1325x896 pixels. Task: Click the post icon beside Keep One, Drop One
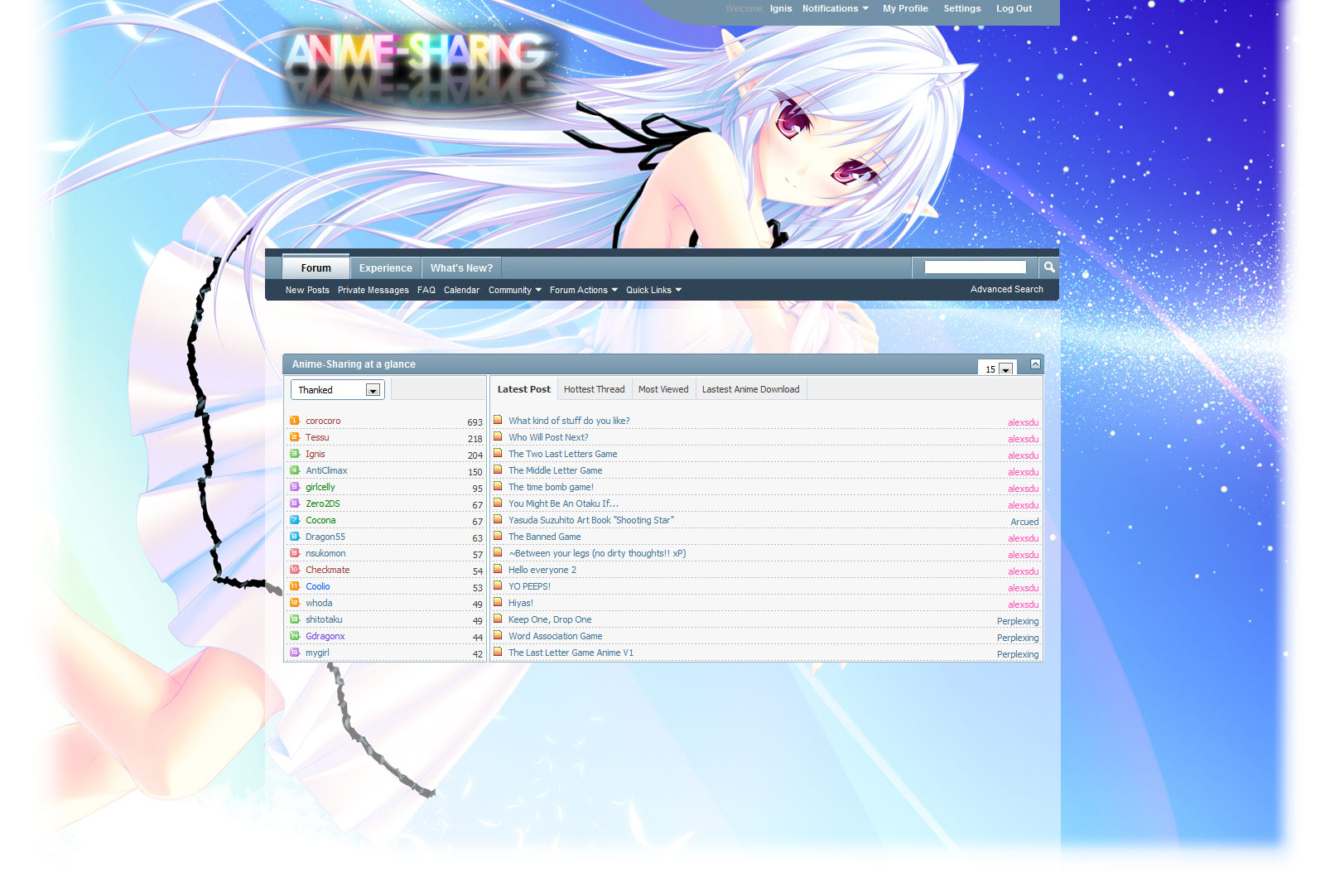(x=498, y=619)
